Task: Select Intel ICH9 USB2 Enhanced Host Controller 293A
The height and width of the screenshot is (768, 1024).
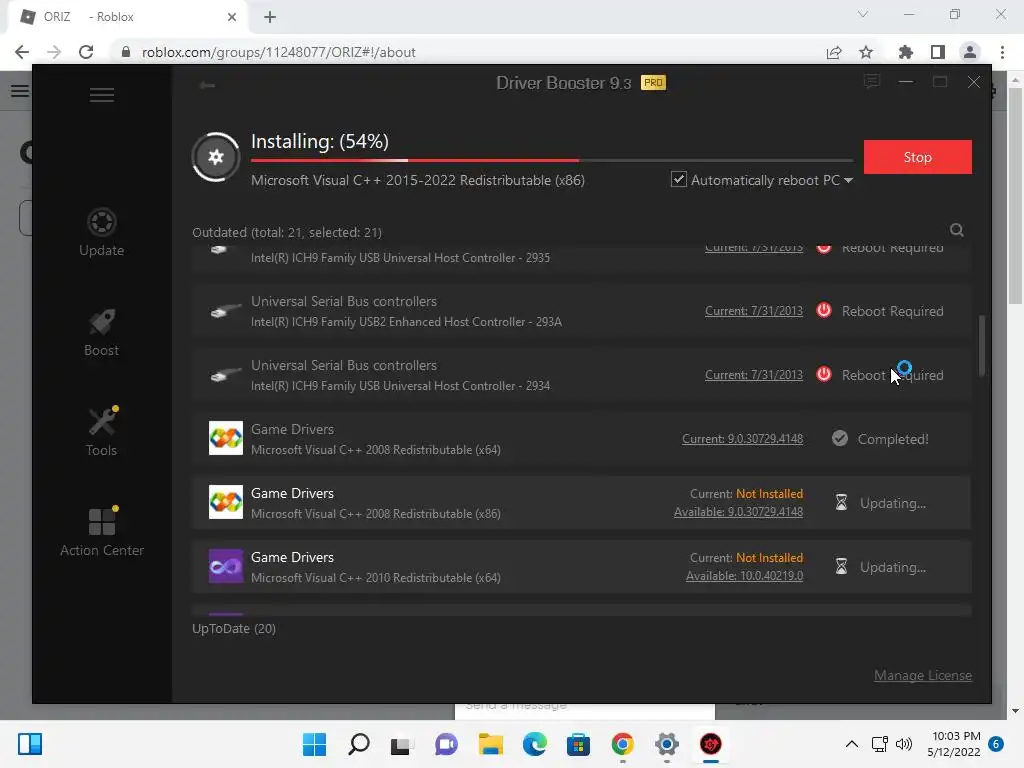Action: [406, 322]
